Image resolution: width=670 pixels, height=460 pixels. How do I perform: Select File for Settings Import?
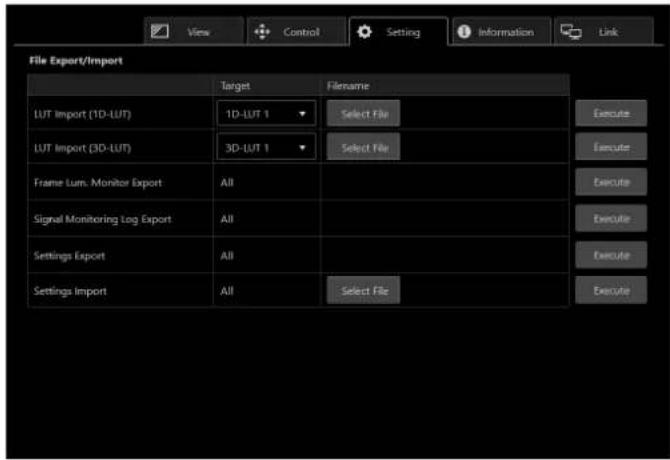coord(364,290)
